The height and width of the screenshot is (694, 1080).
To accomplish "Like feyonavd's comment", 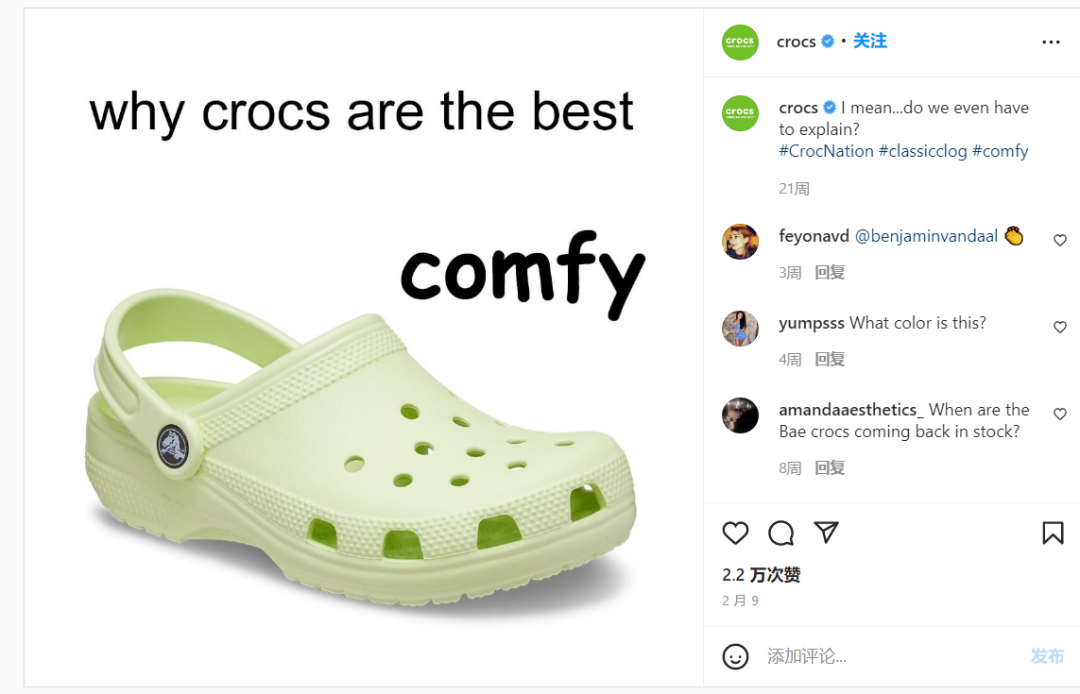I will pos(1060,240).
